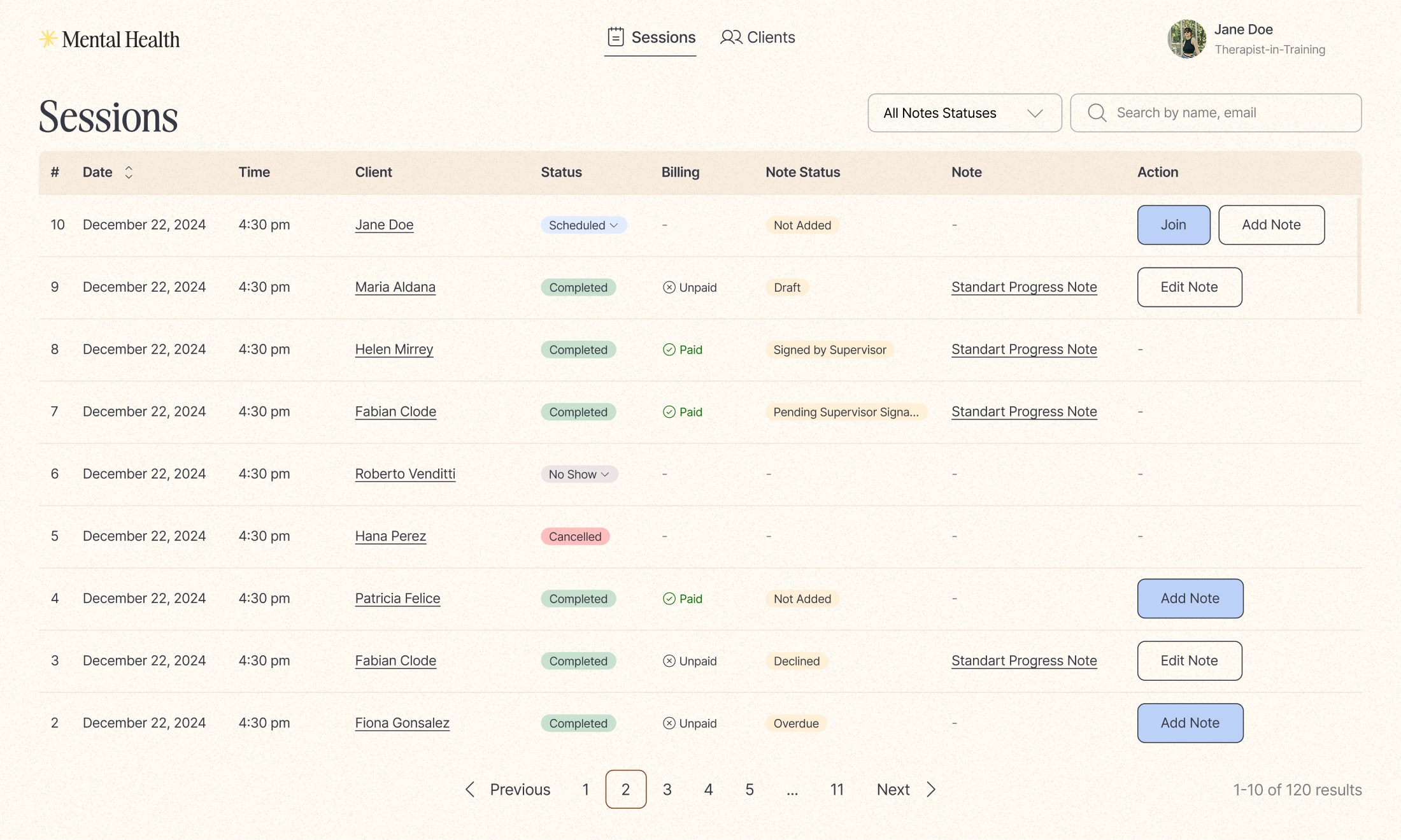Click Paid checkmark in Helen Mirrey row
Screen dimensions: 1401x840
[669, 350]
